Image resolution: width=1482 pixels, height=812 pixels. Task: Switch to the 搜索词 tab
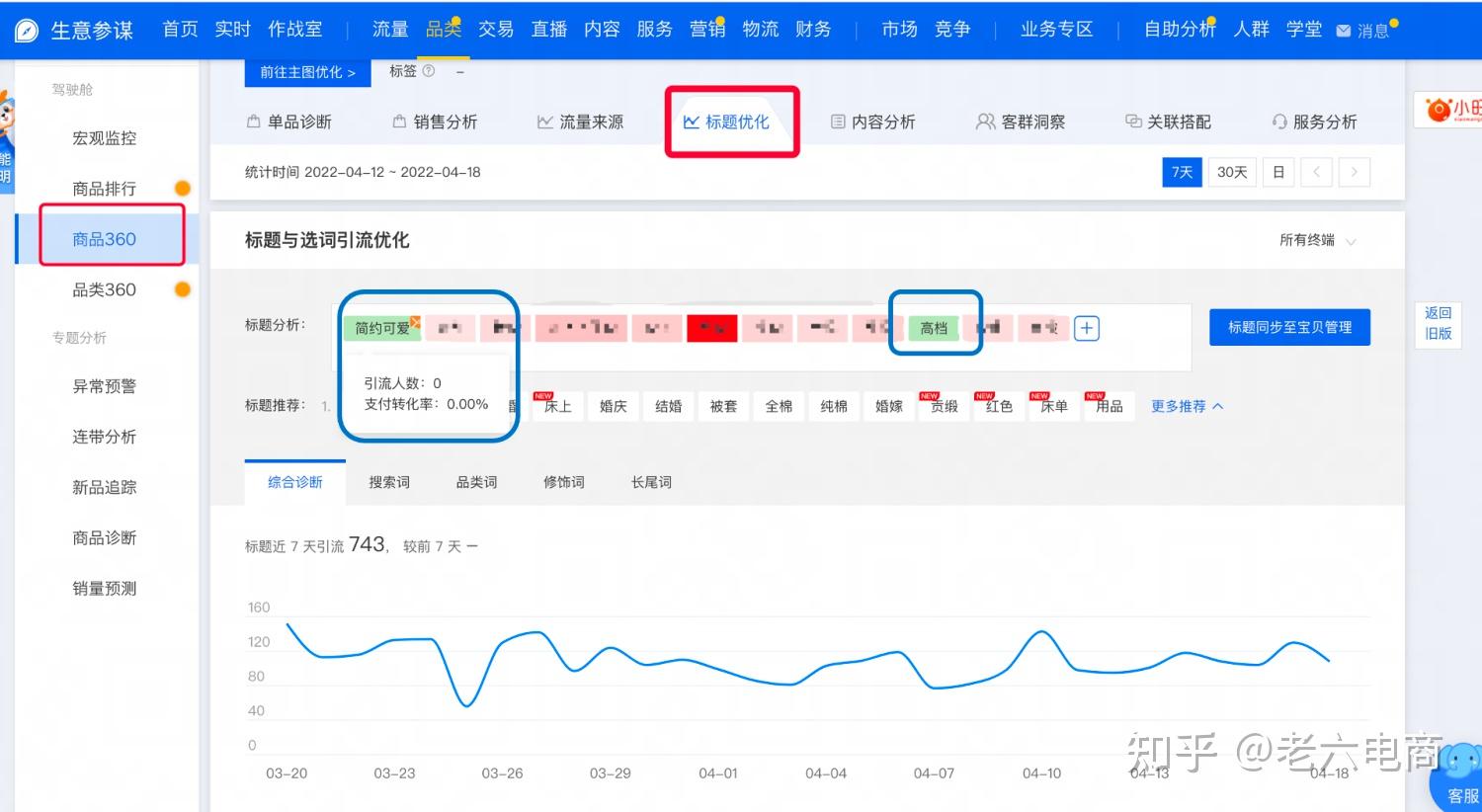click(x=389, y=482)
